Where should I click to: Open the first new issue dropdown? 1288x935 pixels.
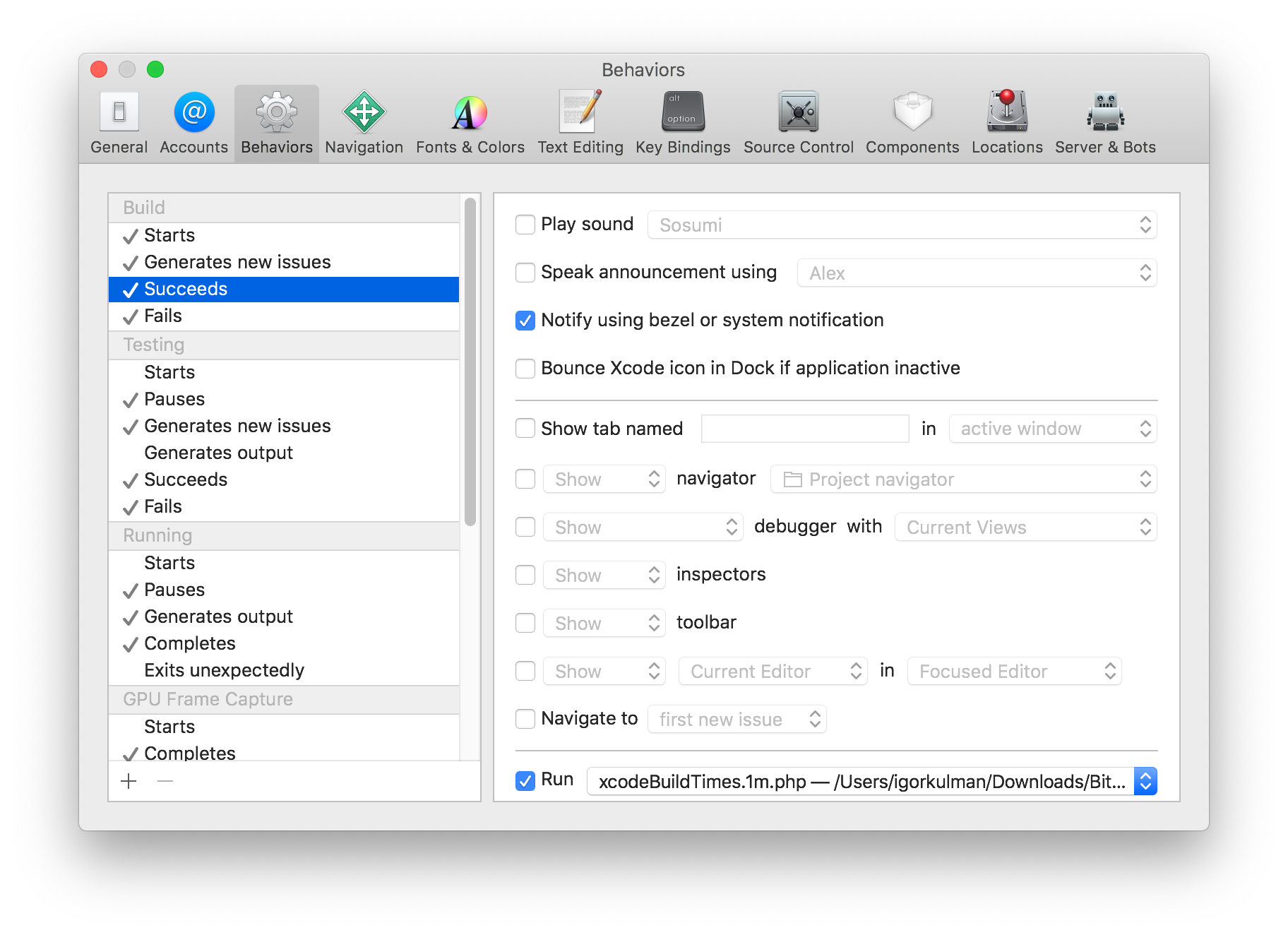[x=737, y=720]
